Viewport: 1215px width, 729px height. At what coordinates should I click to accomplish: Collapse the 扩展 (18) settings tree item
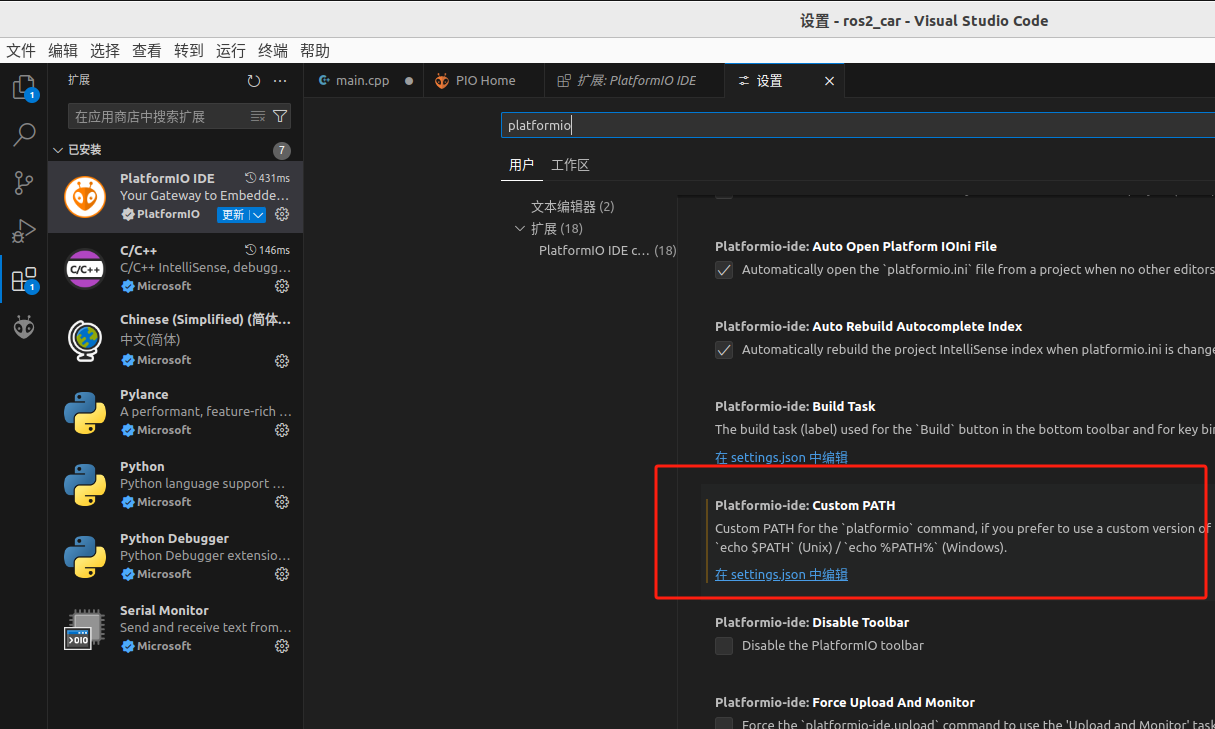click(520, 228)
